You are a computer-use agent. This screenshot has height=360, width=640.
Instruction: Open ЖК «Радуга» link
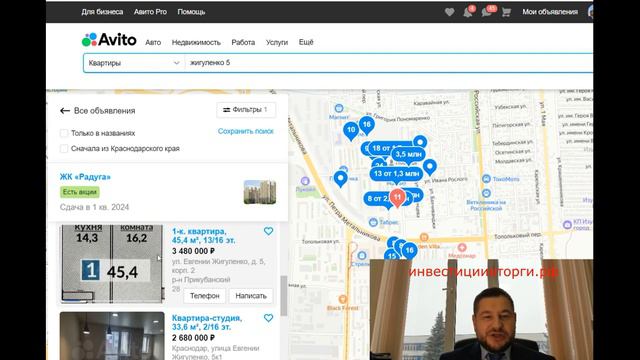[85, 177]
